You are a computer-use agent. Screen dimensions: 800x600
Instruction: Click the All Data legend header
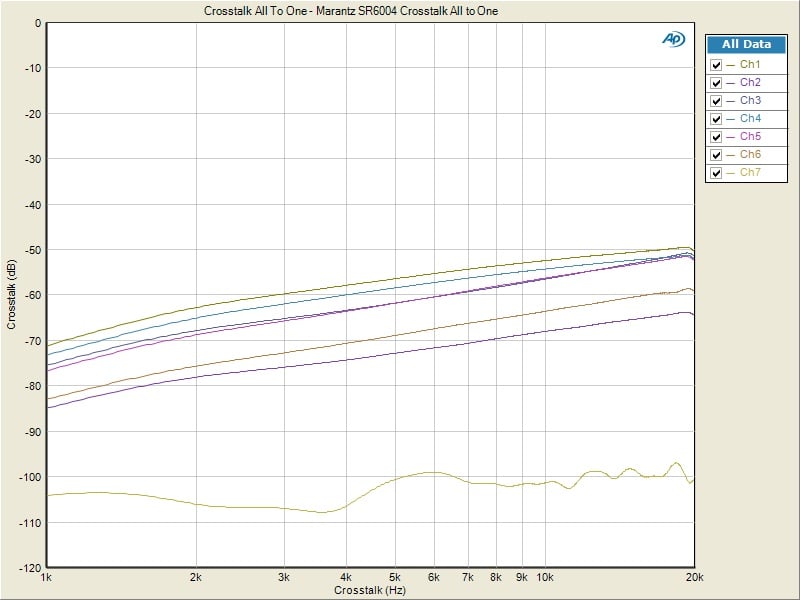(746, 44)
